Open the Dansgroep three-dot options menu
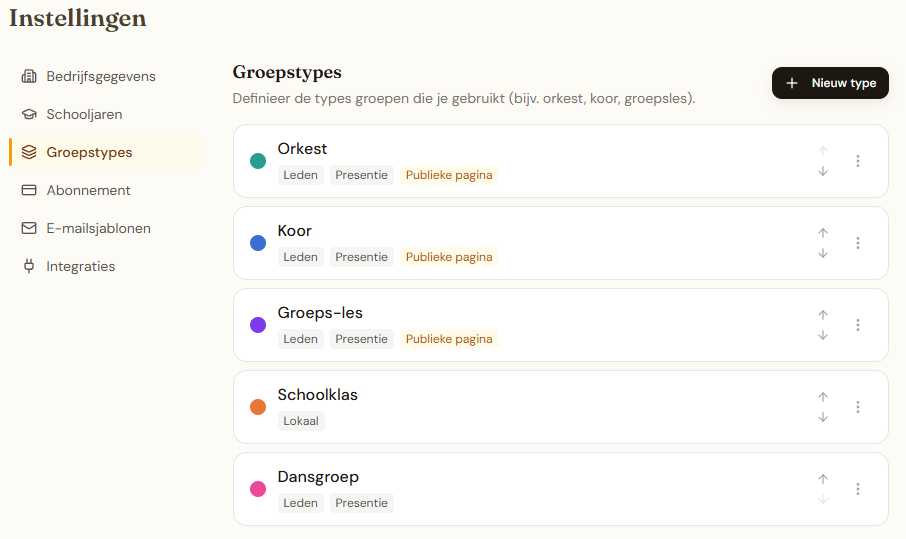Screen dimensions: 906x539 (x=858, y=489)
